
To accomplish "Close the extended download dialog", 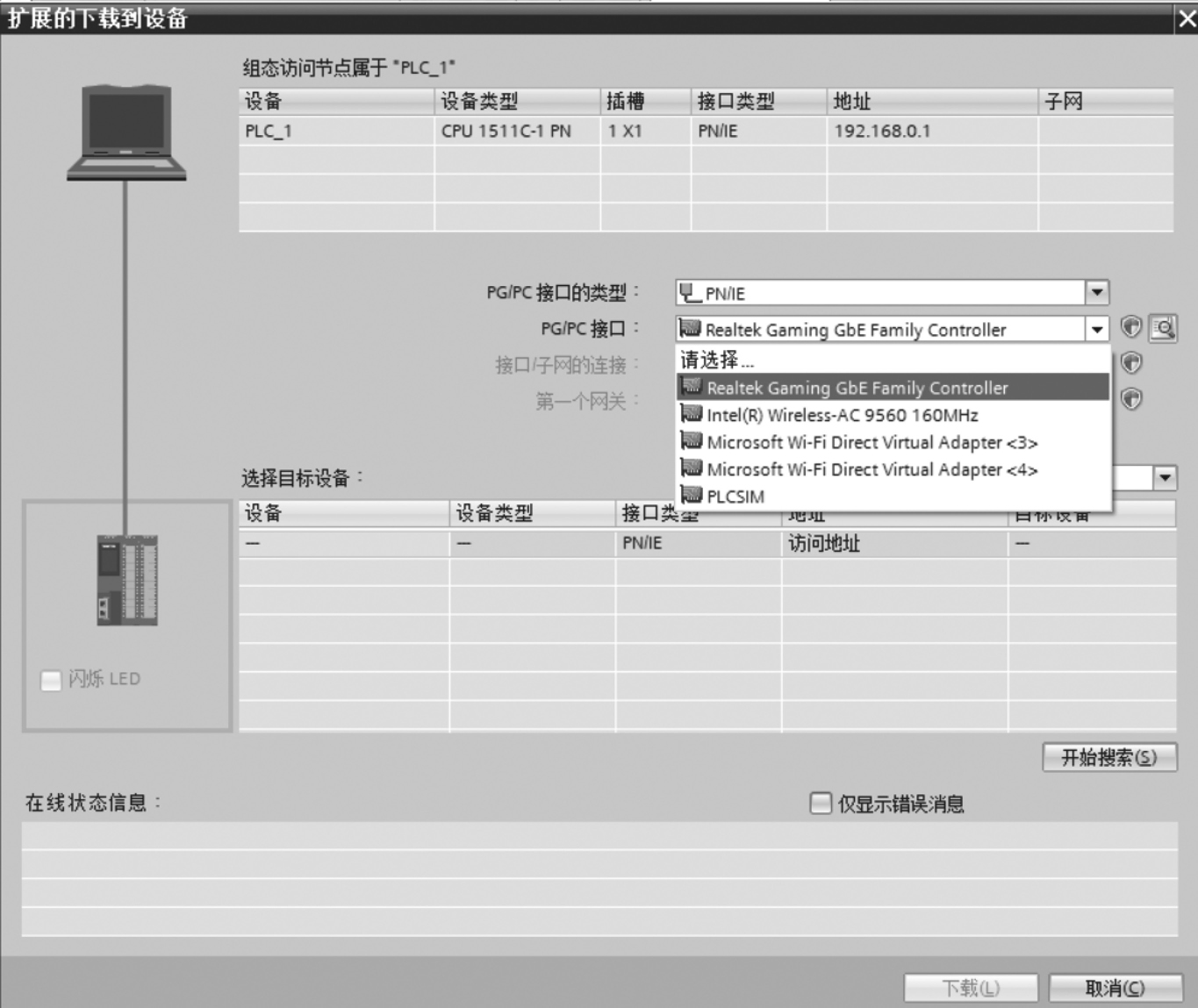I will [x=1187, y=18].
